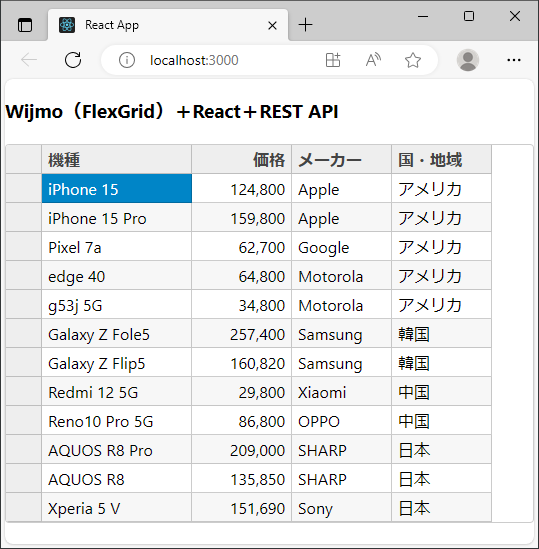Click the grid's top-left select-all corner cell
The width and height of the screenshot is (539, 549).
[x=24, y=159]
